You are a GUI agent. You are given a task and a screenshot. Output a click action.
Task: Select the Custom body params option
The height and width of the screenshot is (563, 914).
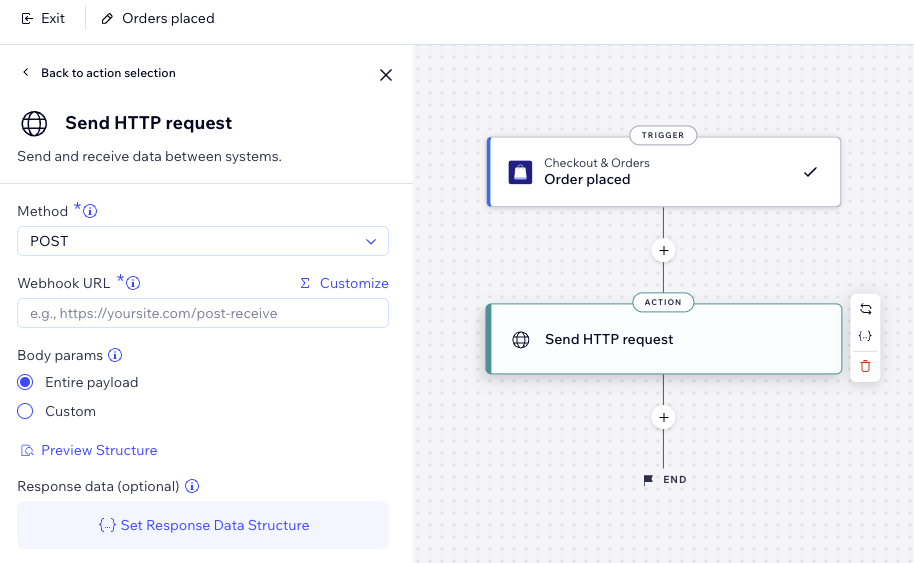click(x=25, y=411)
